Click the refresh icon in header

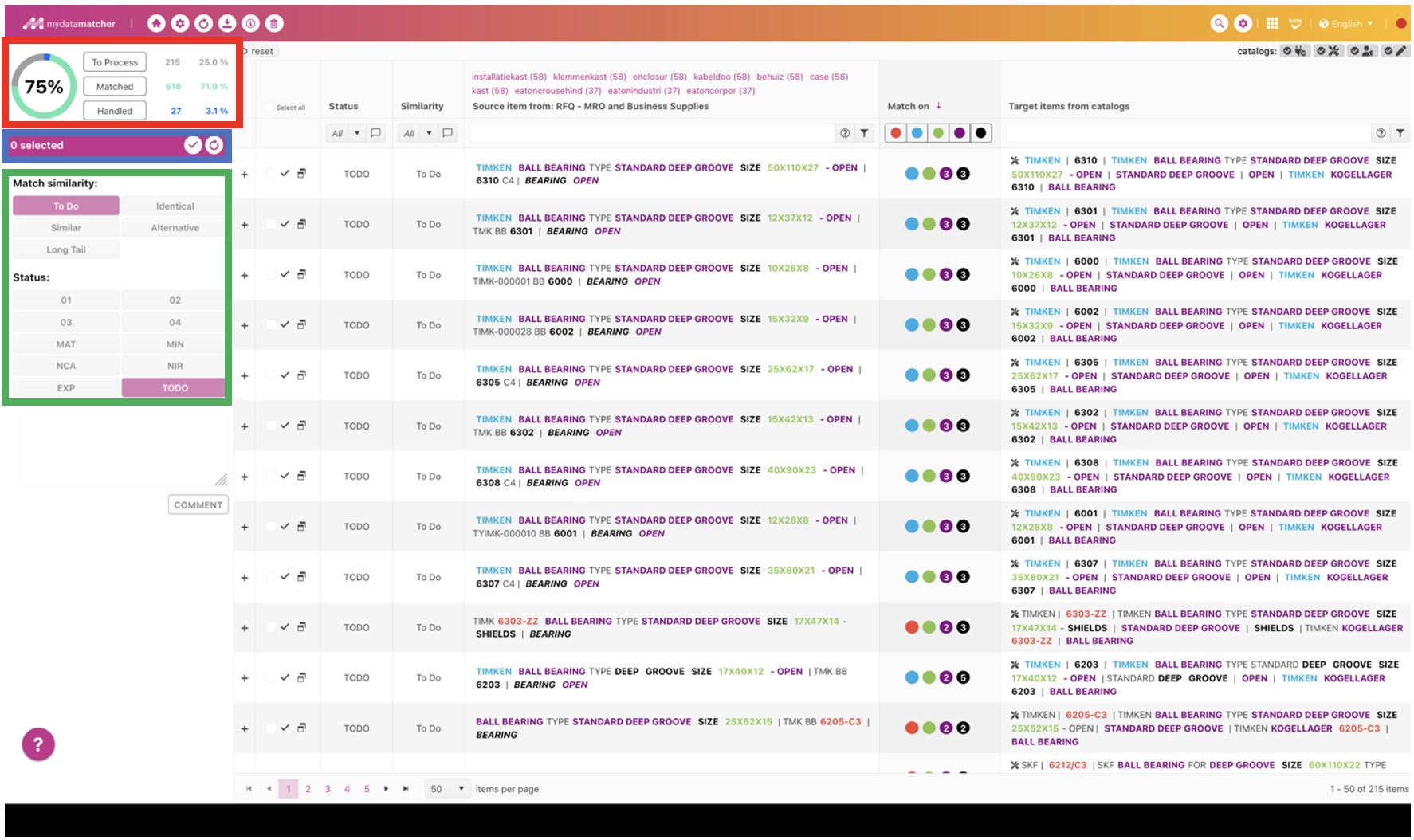(204, 24)
